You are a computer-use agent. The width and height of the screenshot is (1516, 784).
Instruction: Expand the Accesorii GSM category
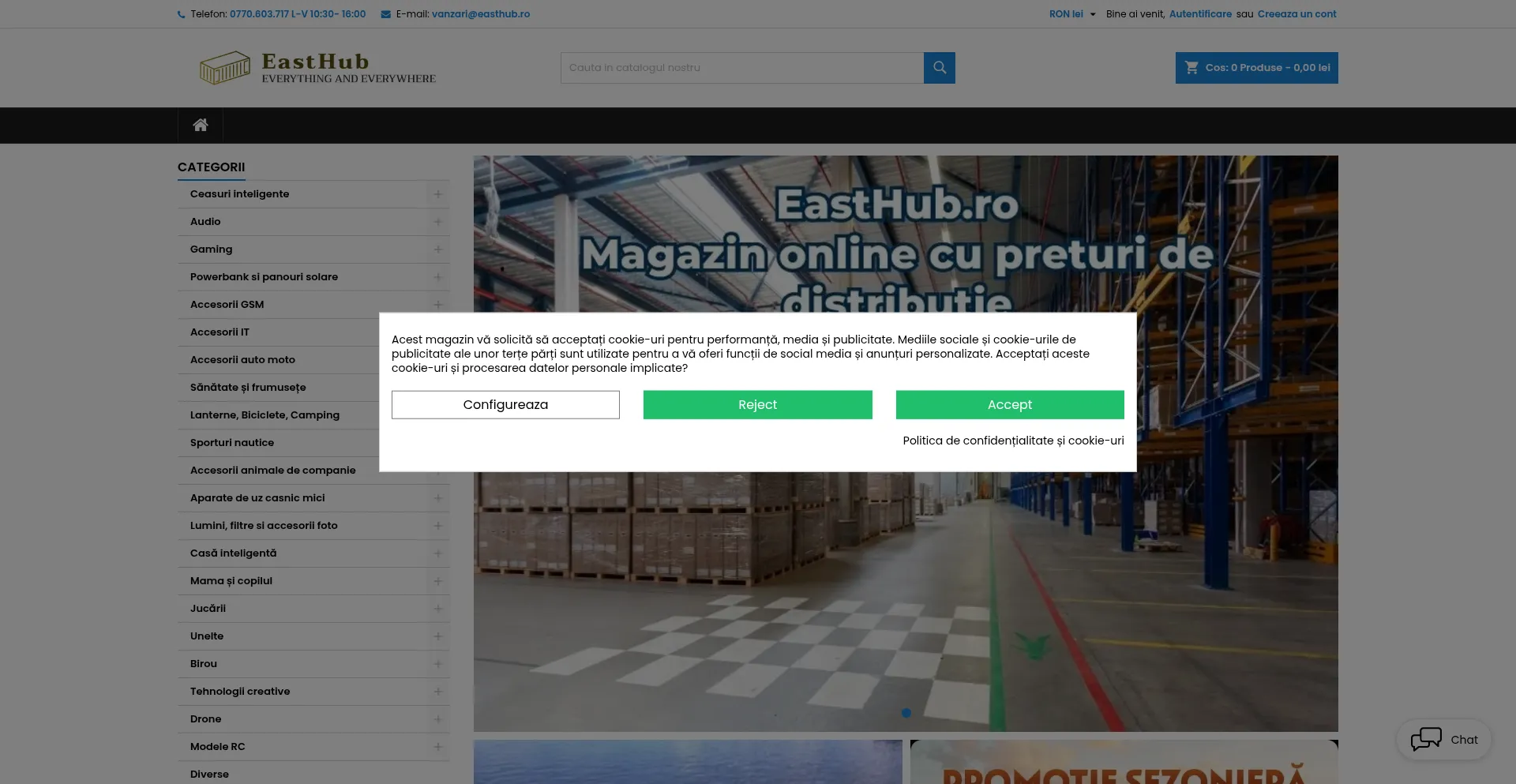click(437, 305)
